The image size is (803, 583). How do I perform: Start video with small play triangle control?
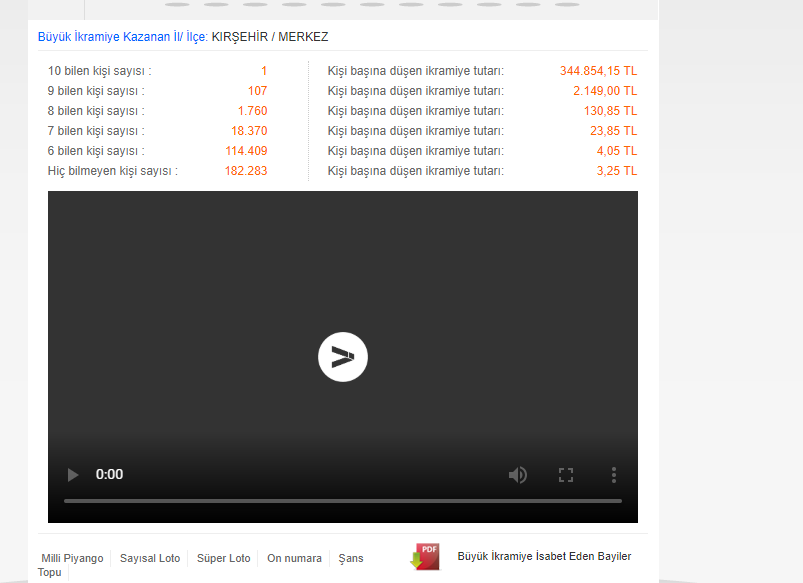(x=73, y=475)
